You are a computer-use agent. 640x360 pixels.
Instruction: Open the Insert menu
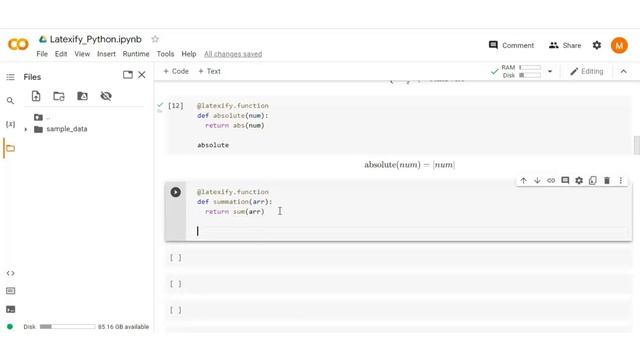[106, 54]
